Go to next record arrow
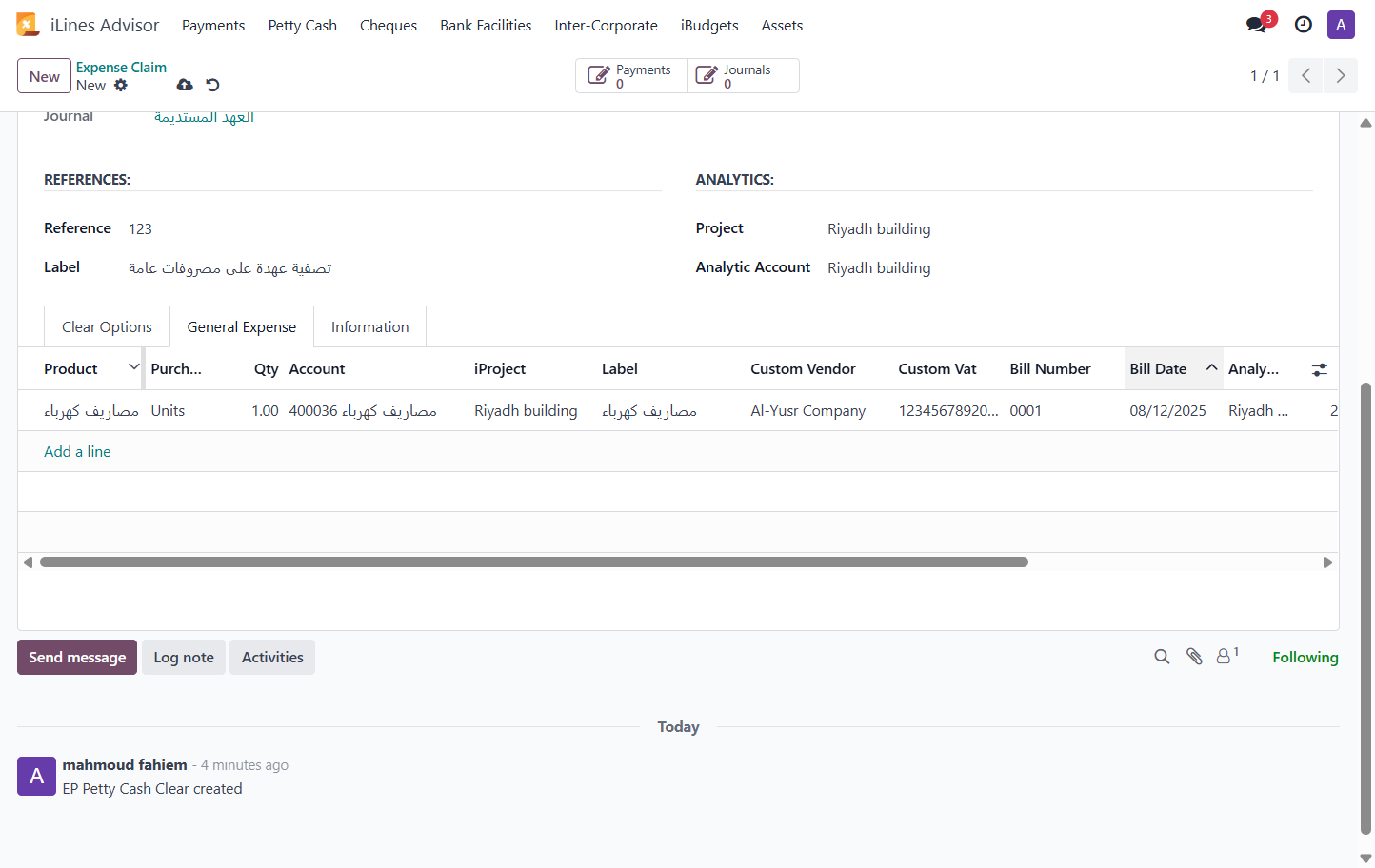The height and width of the screenshot is (868, 1375). pos(1341,76)
